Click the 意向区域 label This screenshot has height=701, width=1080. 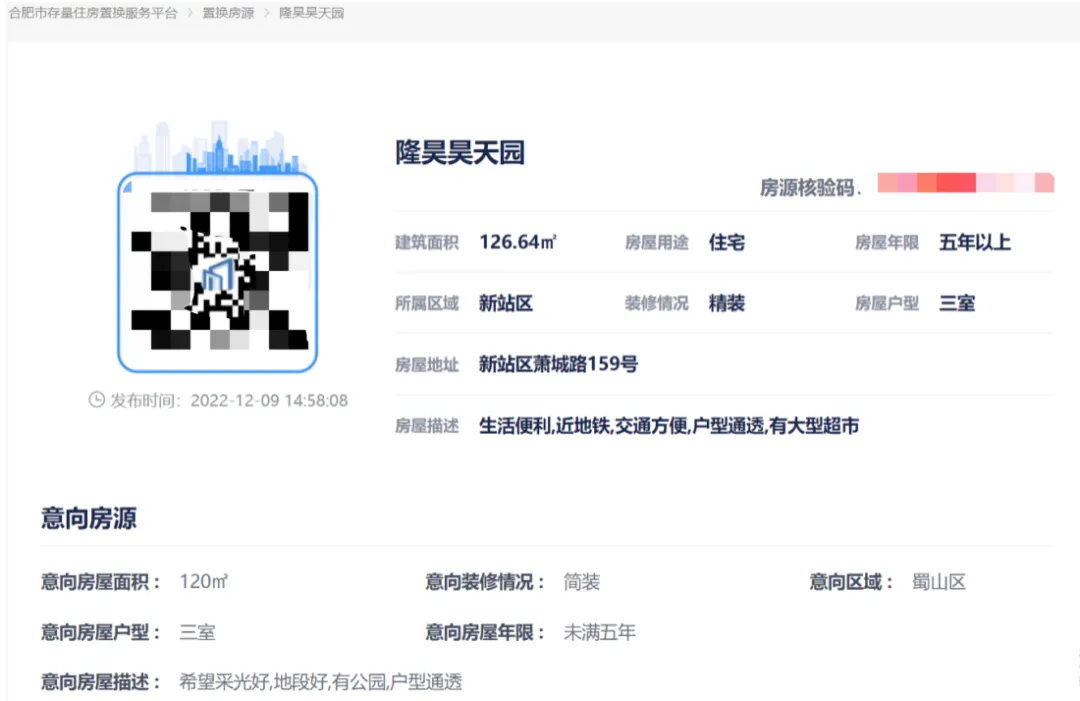851,582
